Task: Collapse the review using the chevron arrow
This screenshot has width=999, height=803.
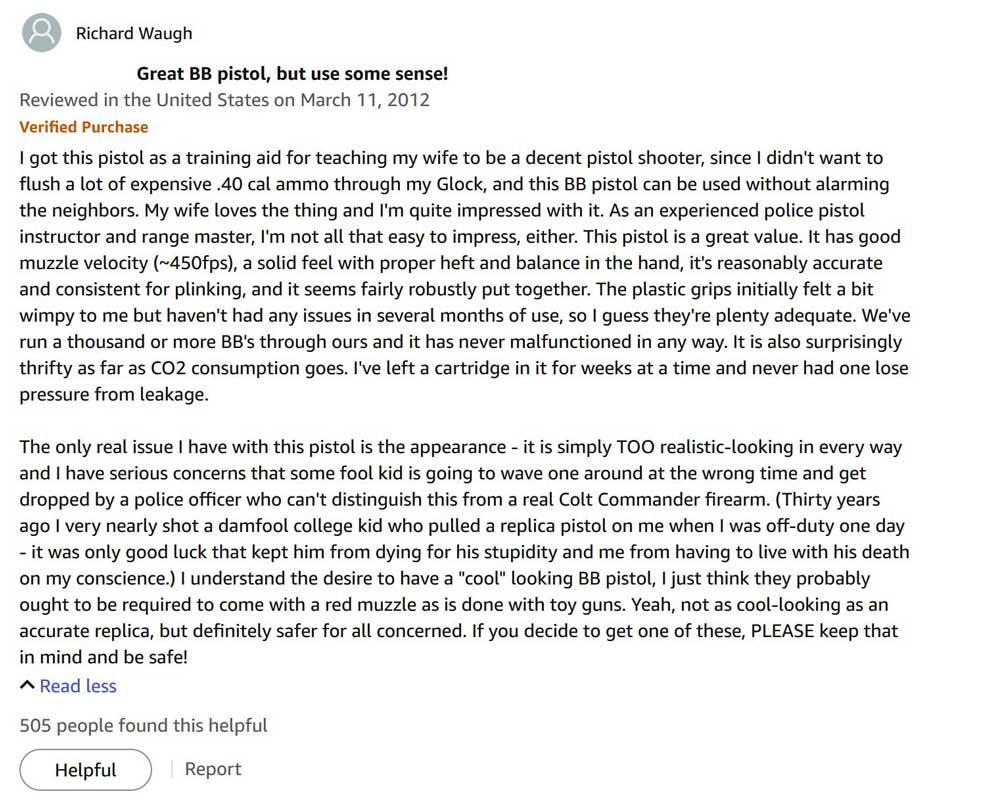Action: click(27, 686)
